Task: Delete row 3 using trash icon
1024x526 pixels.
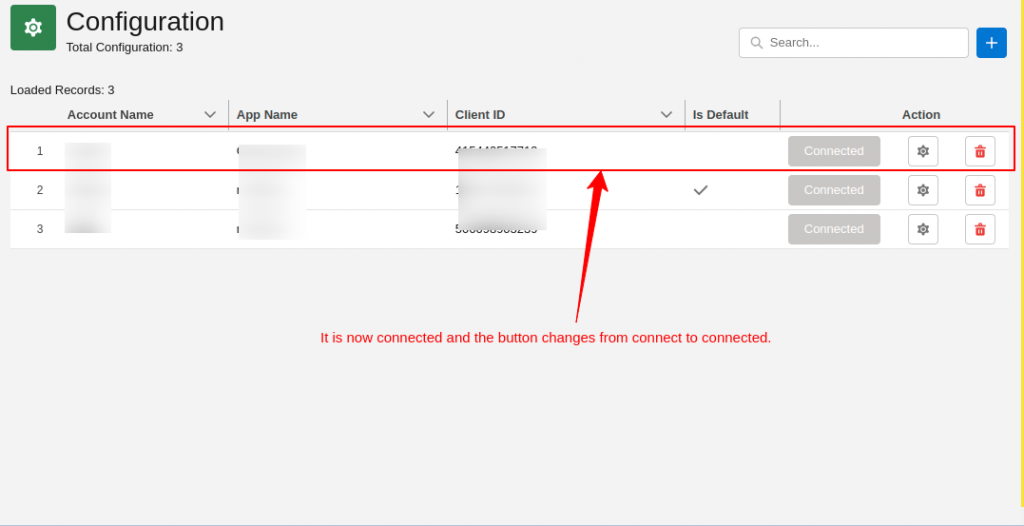Action: point(980,229)
